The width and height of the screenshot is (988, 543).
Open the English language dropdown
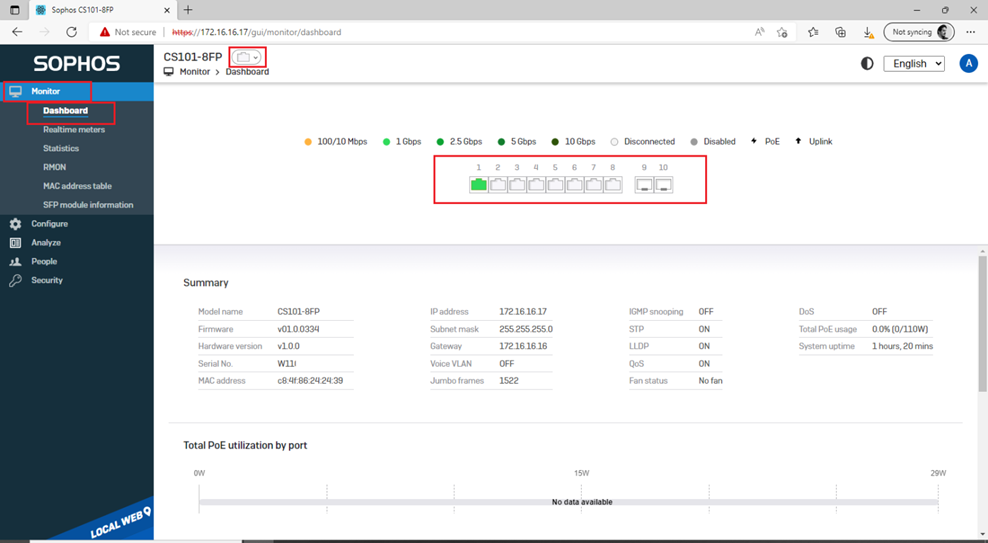(x=913, y=63)
